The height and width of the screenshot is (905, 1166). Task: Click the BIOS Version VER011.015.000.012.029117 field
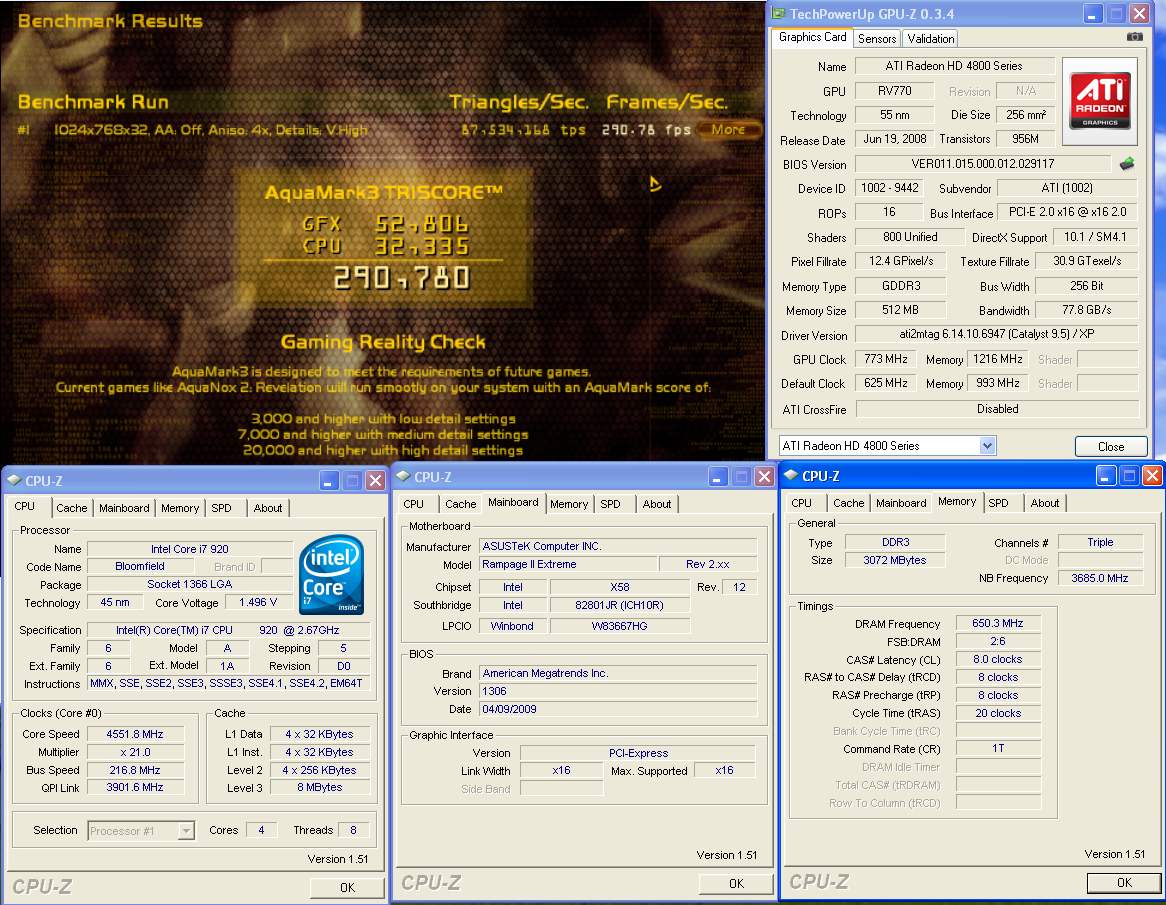coord(983,164)
